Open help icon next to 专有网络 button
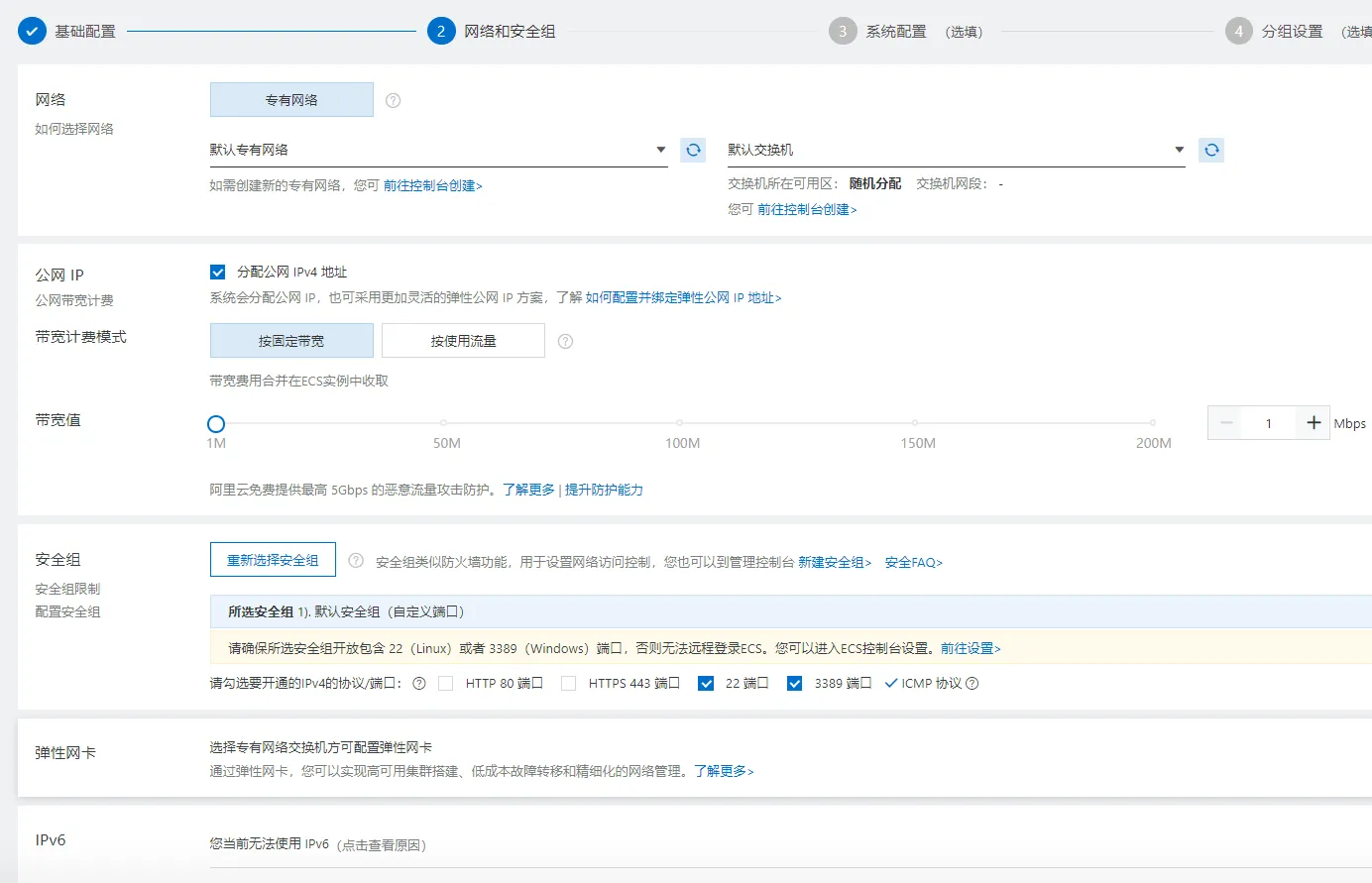This screenshot has height=883, width=1372. coord(394,100)
